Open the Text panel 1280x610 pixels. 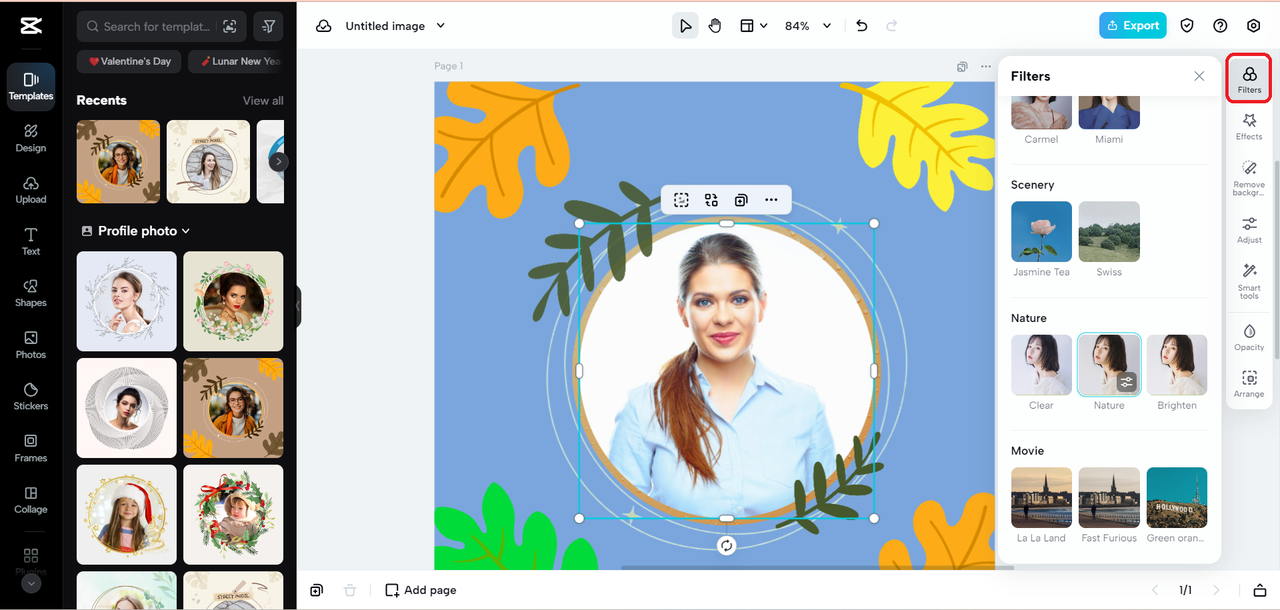point(31,241)
